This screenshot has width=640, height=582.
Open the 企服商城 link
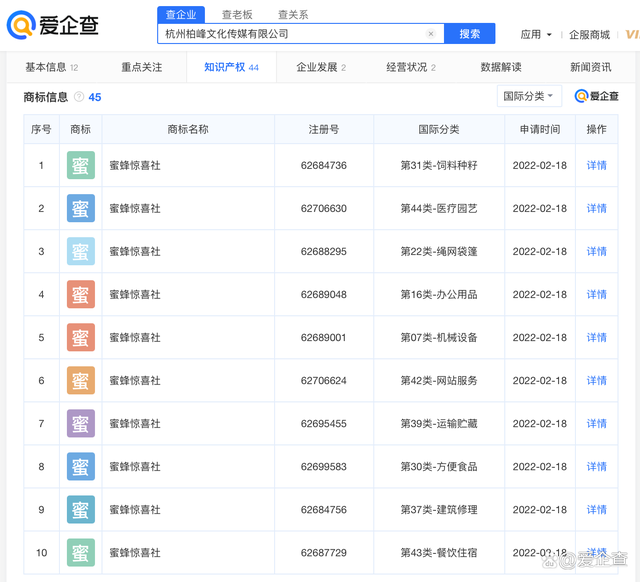[589, 35]
